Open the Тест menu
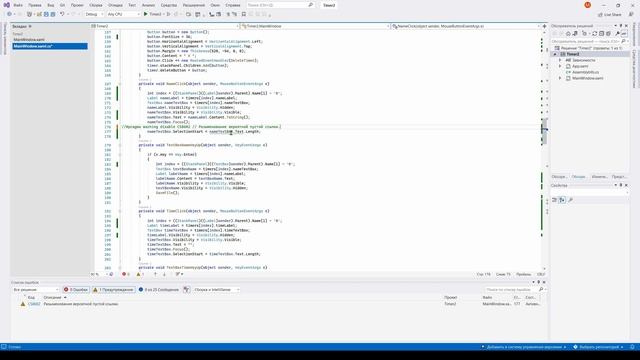 (x=132, y=5)
